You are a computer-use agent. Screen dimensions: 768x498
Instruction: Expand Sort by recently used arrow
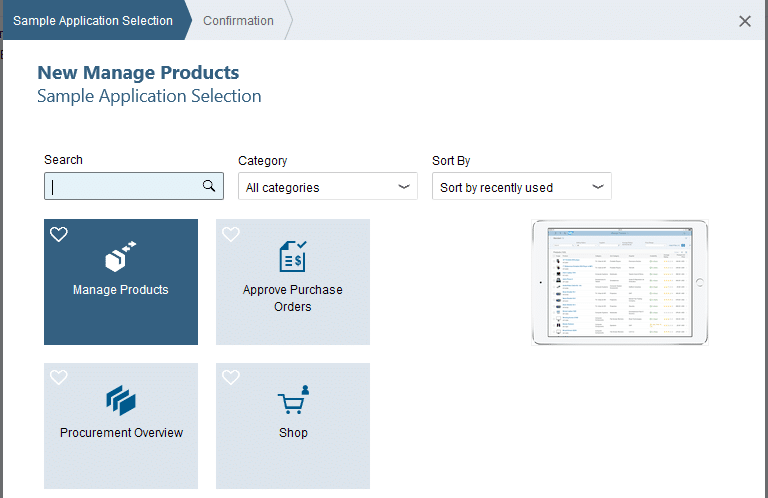pos(598,187)
